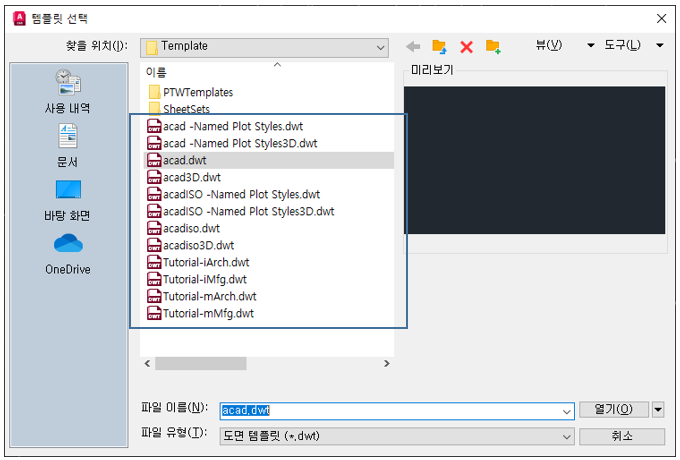Click the 열기(O) open button
680x460 pixels.
coord(614,409)
